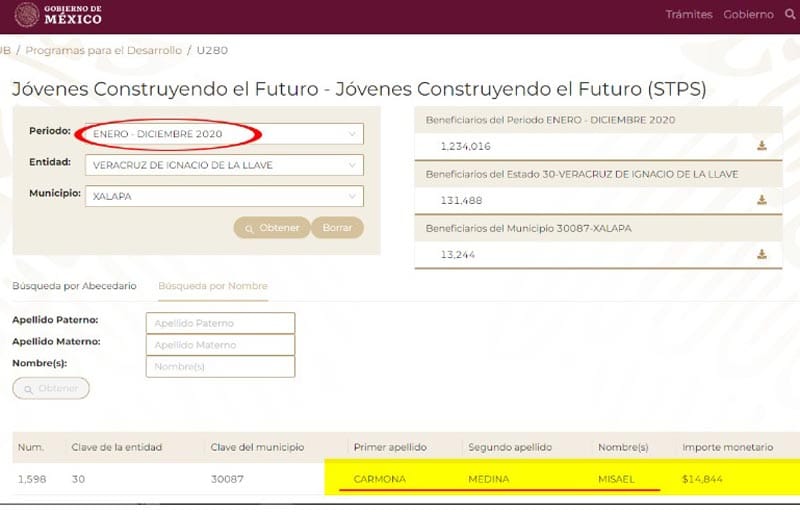Select the Búsqueda por Nombre tab
This screenshot has width=800, height=512.
coord(212,286)
